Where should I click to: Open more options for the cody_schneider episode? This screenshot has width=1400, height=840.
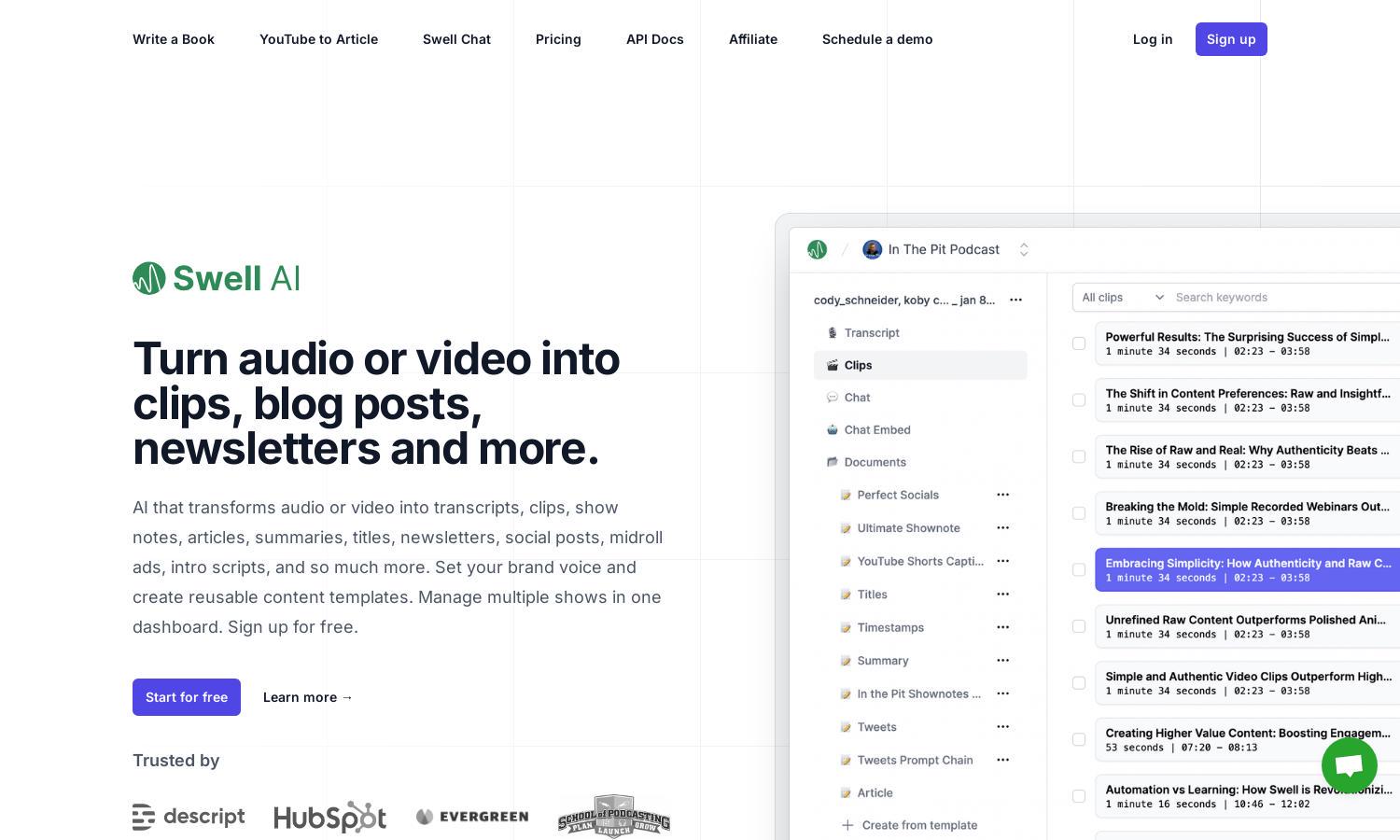(1015, 300)
